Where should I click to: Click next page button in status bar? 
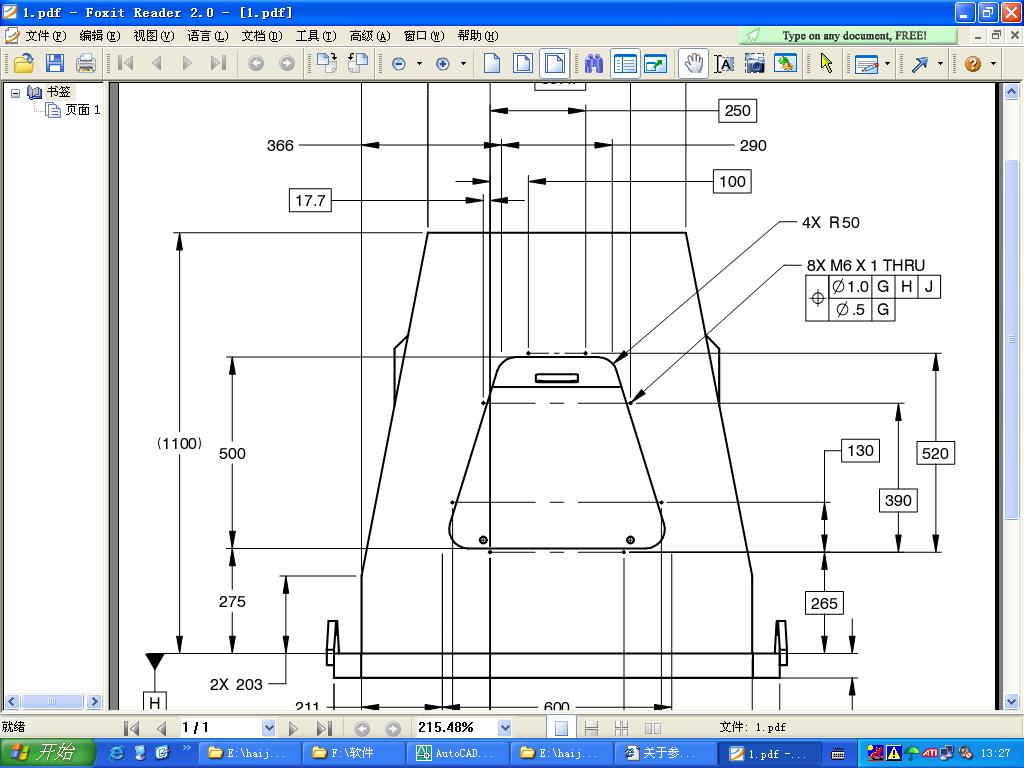click(x=293, y=728)
